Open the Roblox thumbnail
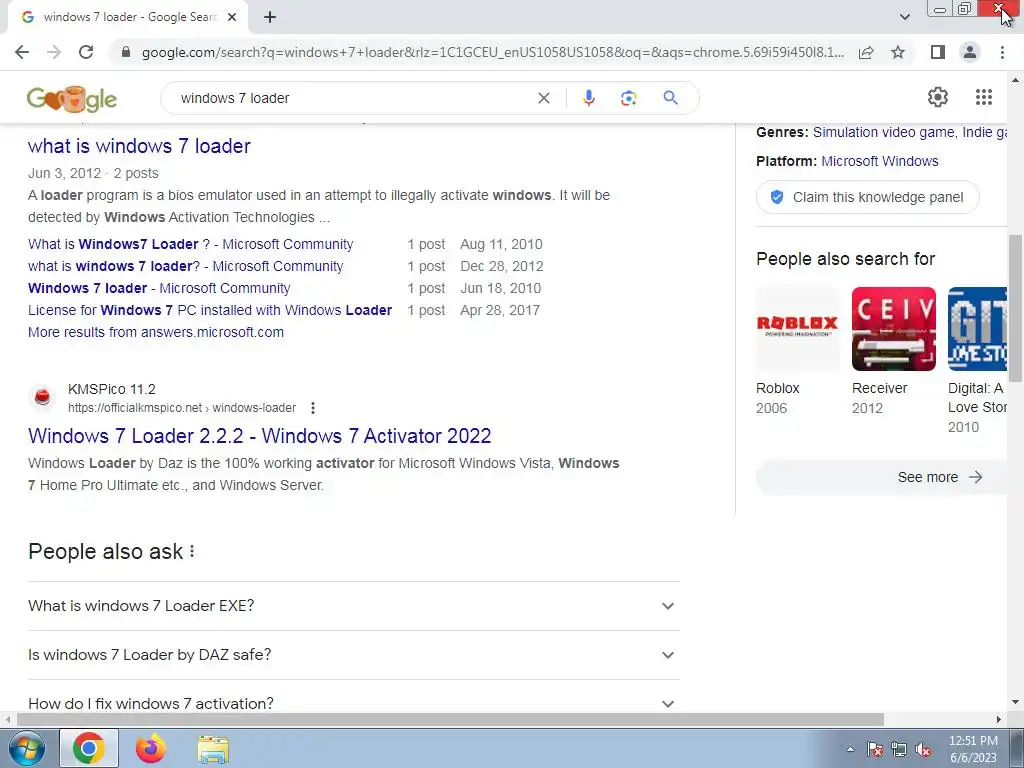Image resolution: width=1024 pixels, height=768 pixels. coord(797,329)
